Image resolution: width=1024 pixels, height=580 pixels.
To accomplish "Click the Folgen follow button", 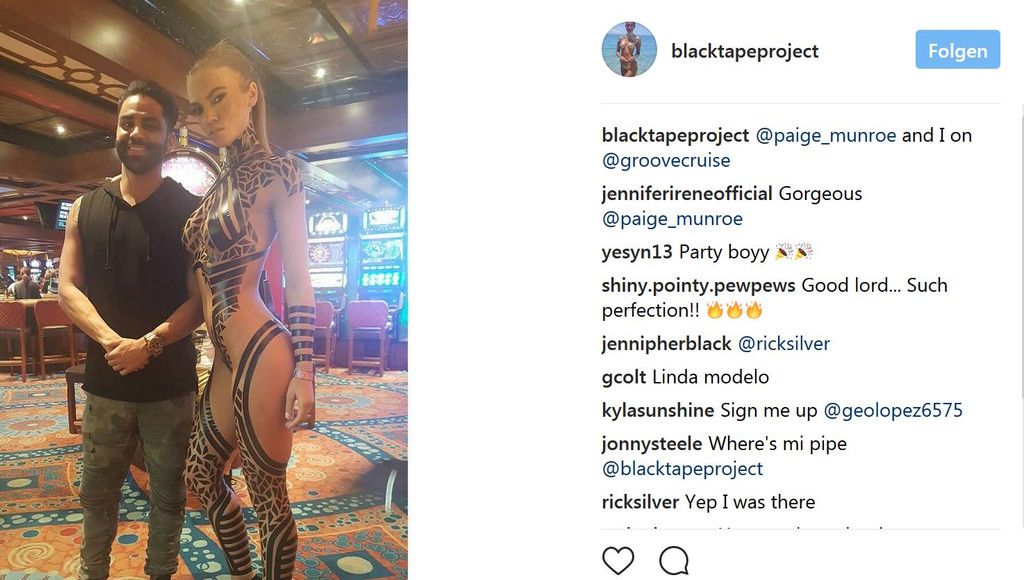I will [957, 50].
